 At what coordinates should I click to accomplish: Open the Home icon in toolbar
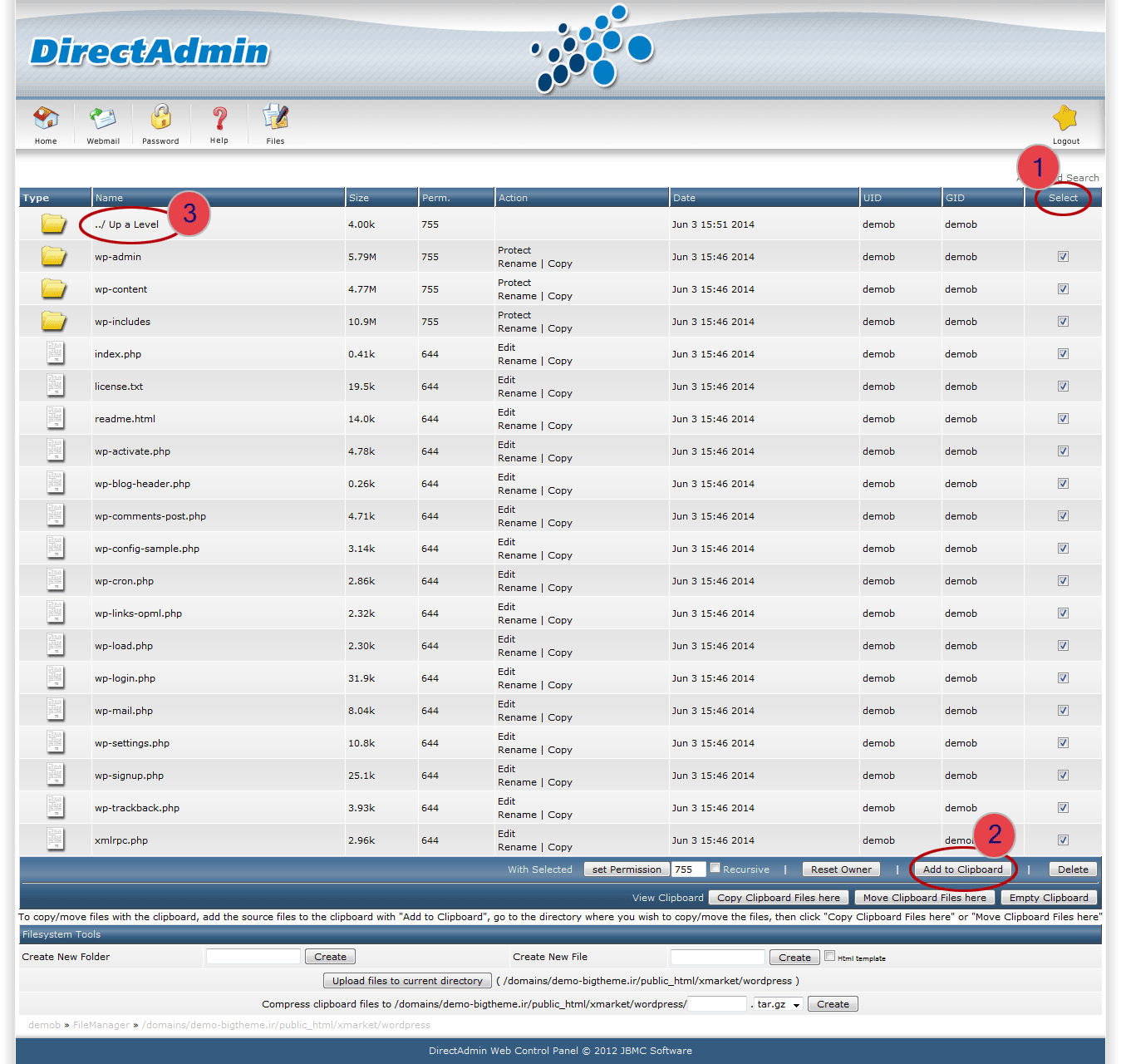[x=46, y=118]
